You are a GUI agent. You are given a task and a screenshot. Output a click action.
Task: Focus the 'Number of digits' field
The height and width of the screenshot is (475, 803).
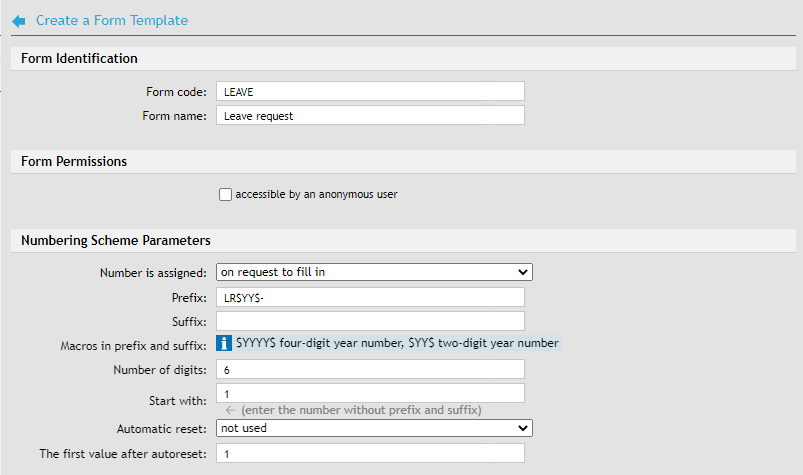[370, 370]
